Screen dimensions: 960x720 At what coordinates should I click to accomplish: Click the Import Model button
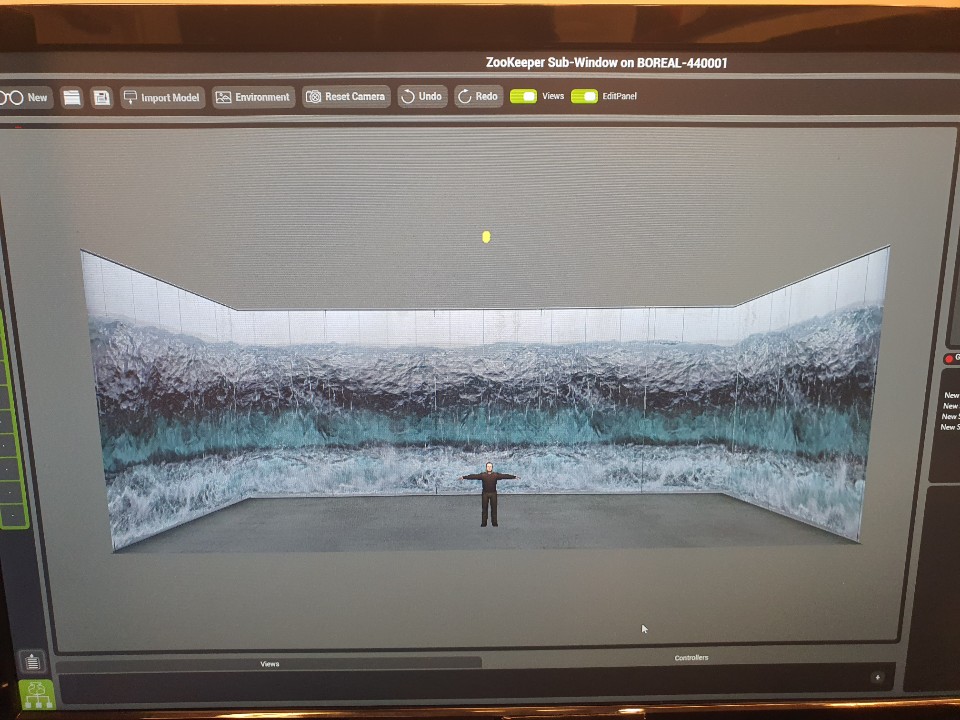[162, 97]
